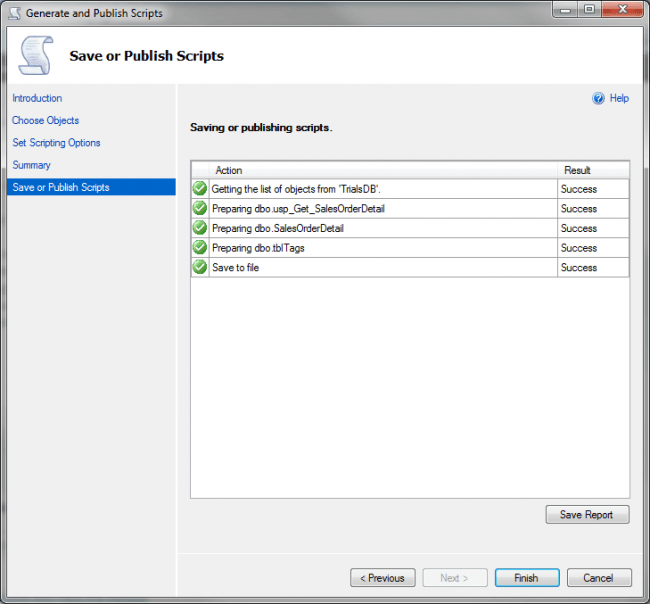Click success icon for dbo.usp_Get_SalesOrderDetail row
Viewport: 650px width, 604px height.
click(200, 209)
